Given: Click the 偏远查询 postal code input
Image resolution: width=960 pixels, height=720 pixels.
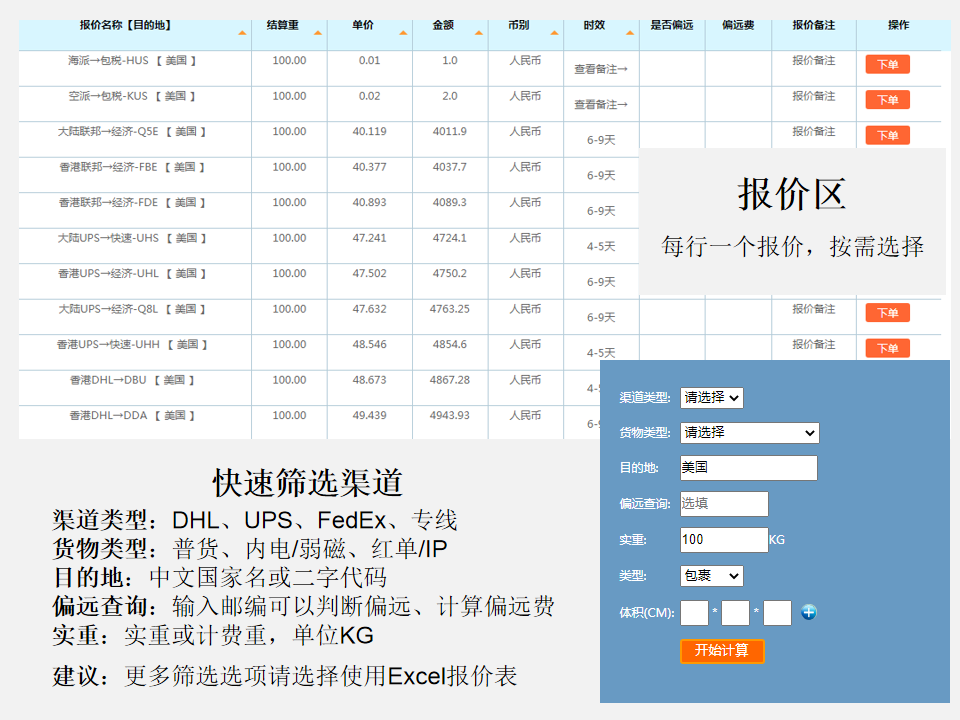Looking at the screenshot, I should (x=724, y=504).
